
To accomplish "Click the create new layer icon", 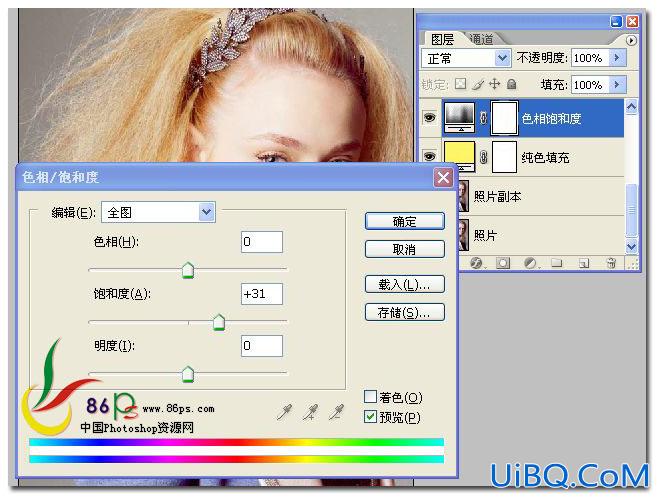I will click(x=583, y=263).
